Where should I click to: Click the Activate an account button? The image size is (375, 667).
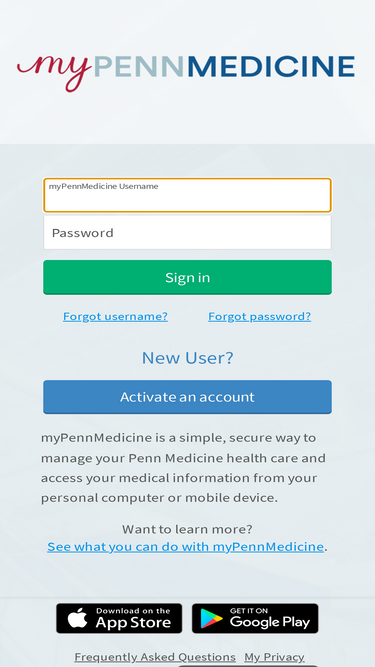pos(188,397)
